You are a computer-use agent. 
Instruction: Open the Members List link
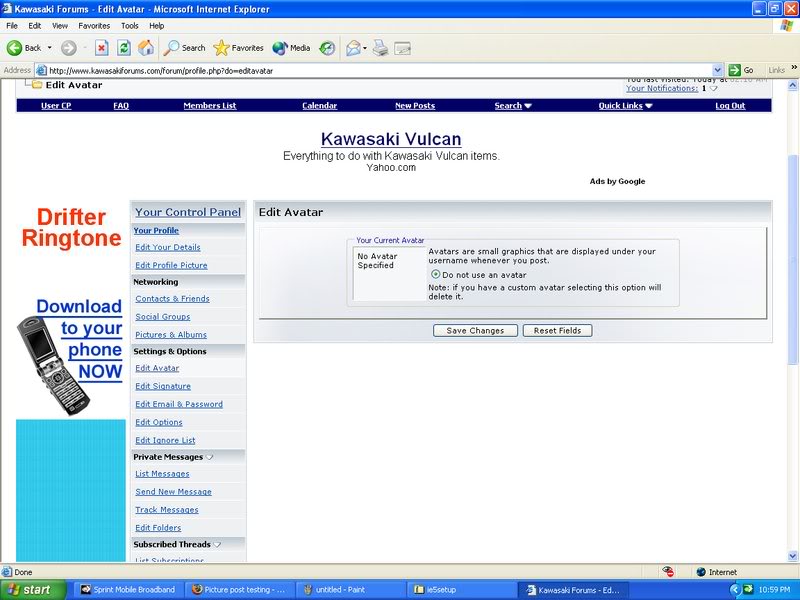click(x=210, y=106)
